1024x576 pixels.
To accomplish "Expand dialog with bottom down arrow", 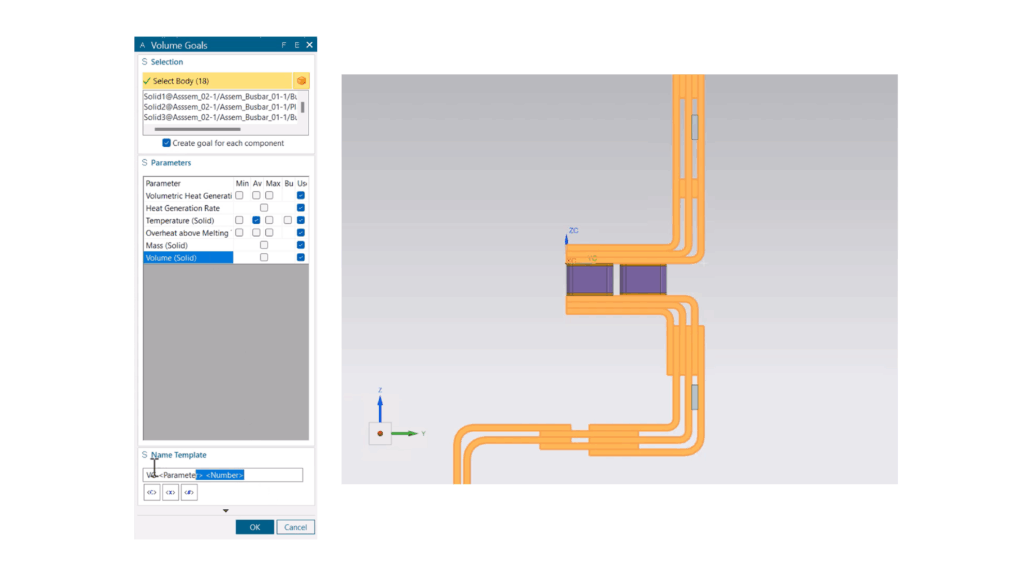I will tap(225, 511).
